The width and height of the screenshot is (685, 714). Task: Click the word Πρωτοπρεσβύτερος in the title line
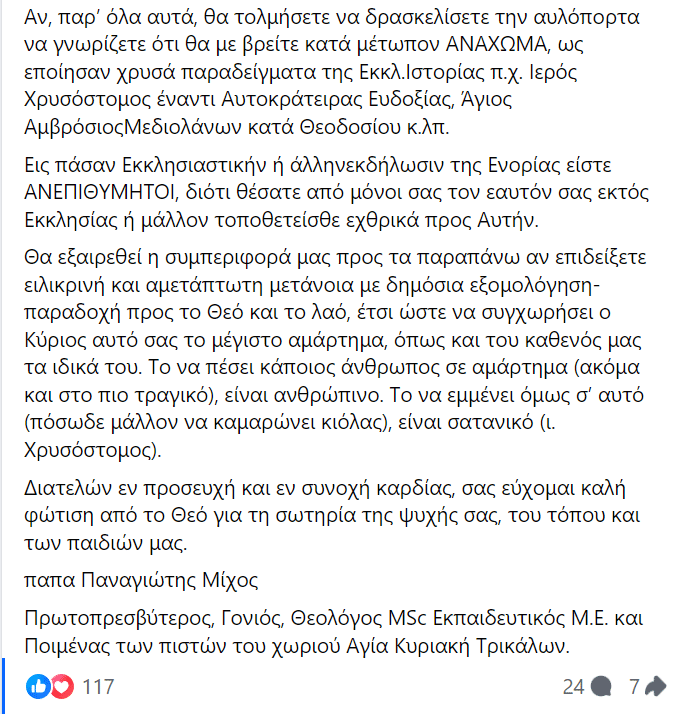coord(119,618)
